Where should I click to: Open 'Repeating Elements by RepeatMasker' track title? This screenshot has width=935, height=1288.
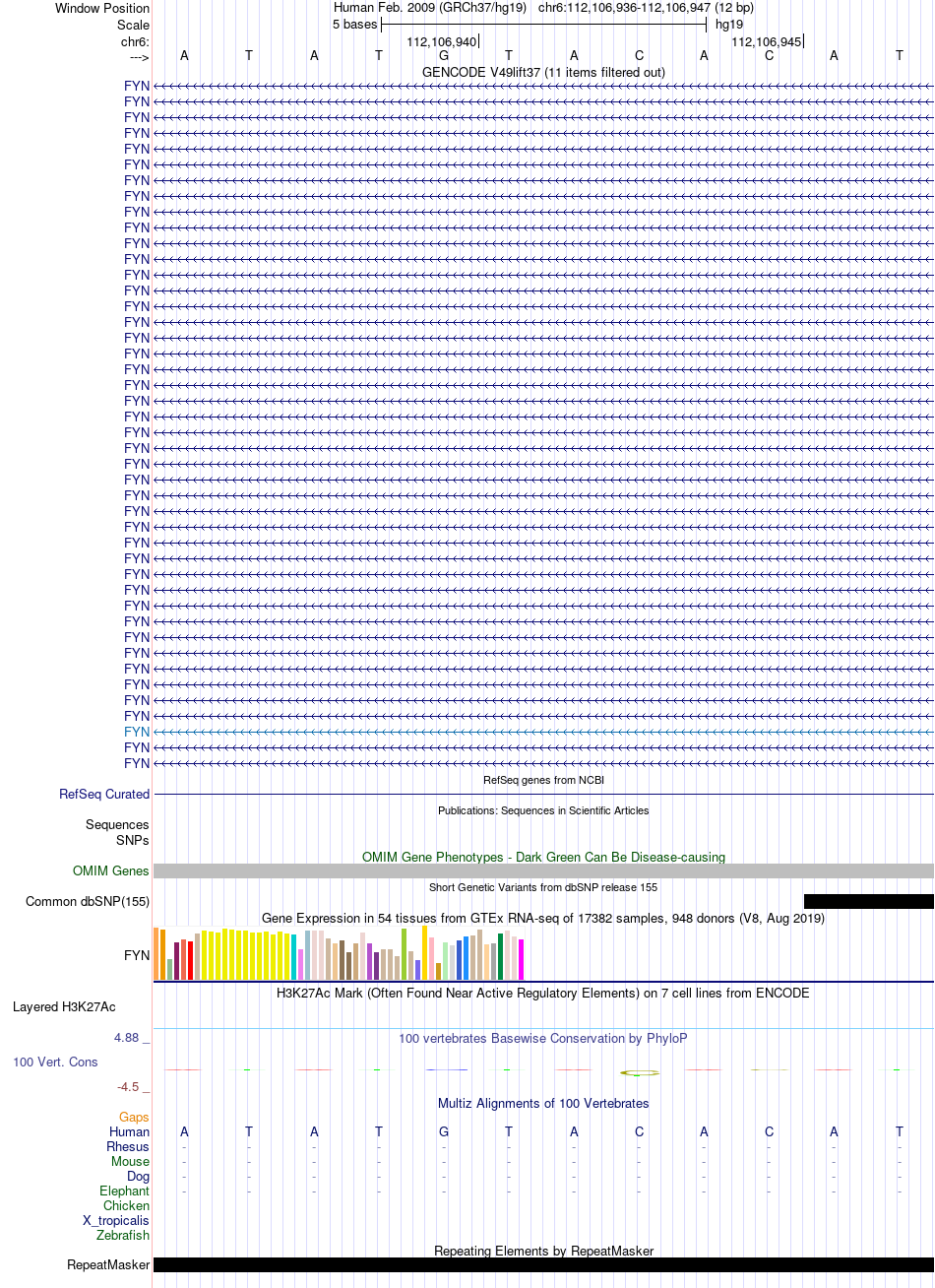pos(543,1251)
